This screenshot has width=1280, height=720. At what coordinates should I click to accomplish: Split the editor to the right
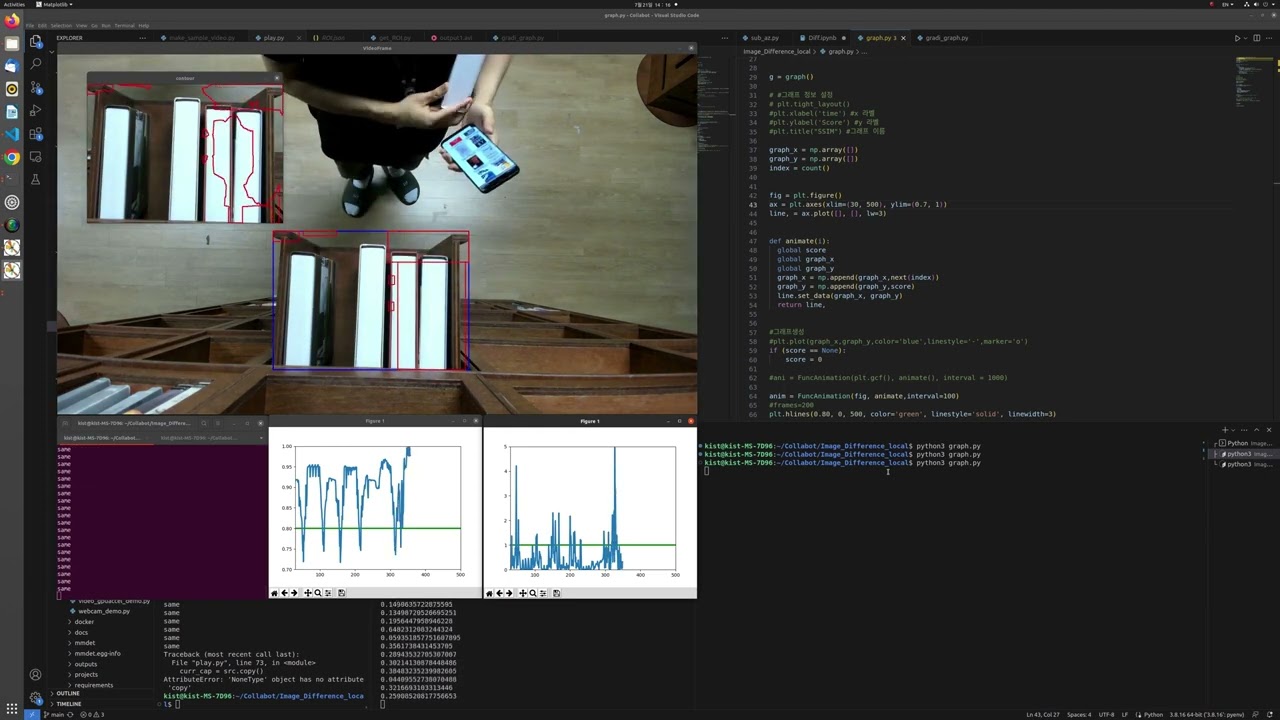point(1257,38)
